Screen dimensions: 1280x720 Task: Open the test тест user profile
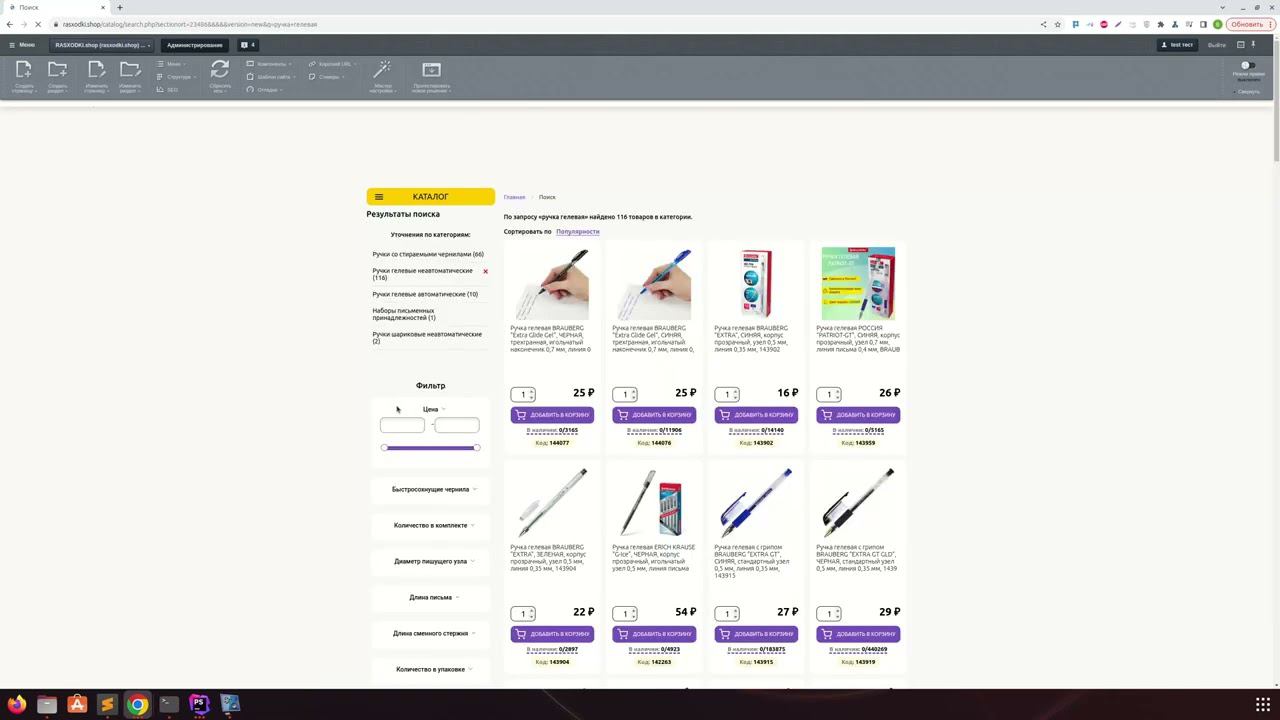pos(1177,45)
